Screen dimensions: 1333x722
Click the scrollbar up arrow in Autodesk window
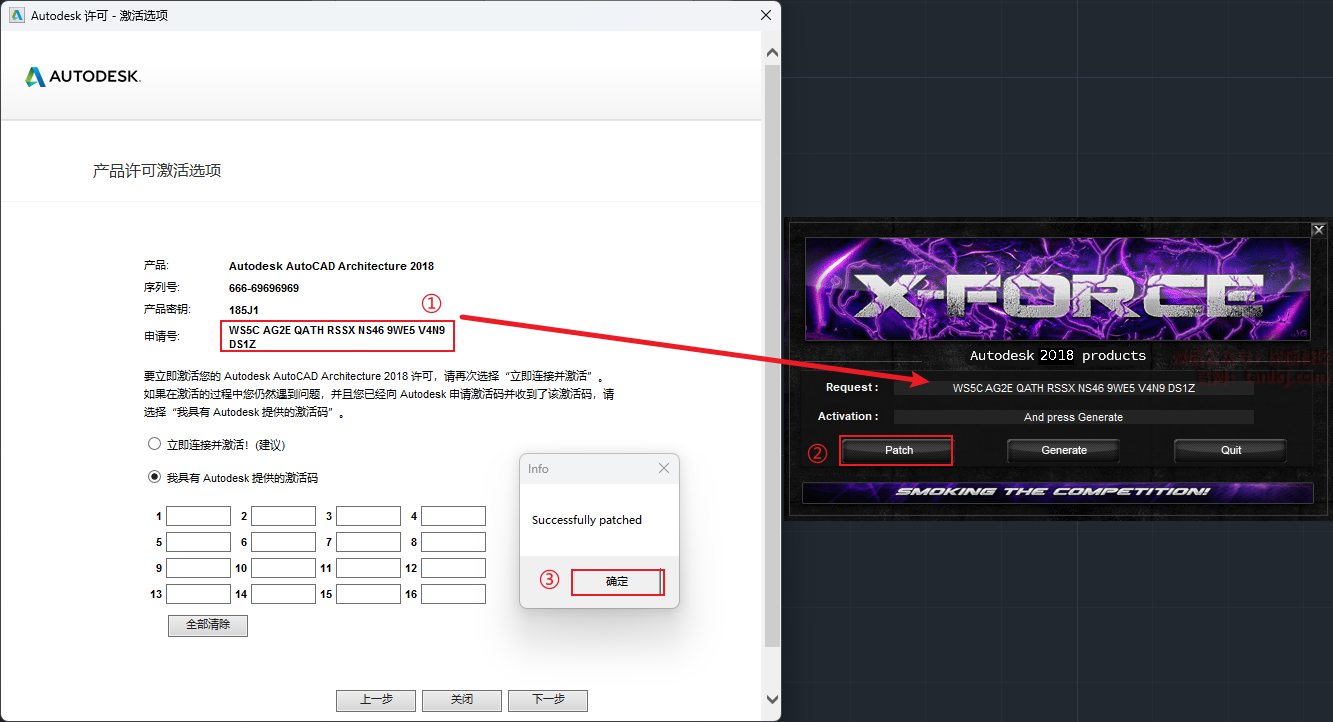click(x=771, y=52)
